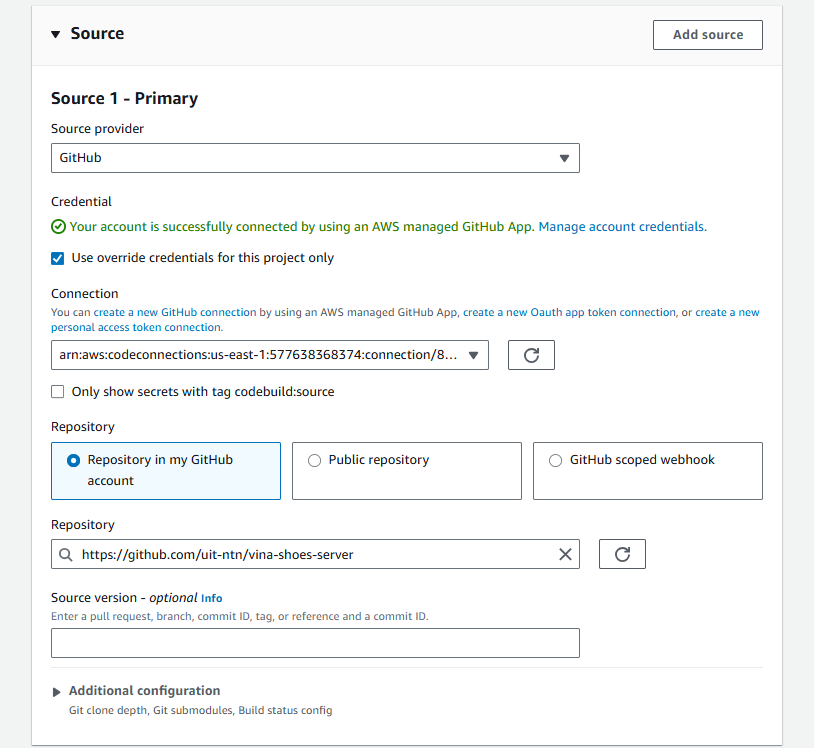
Task: Click the magnifier icon in Repository field
Action: 66,554
